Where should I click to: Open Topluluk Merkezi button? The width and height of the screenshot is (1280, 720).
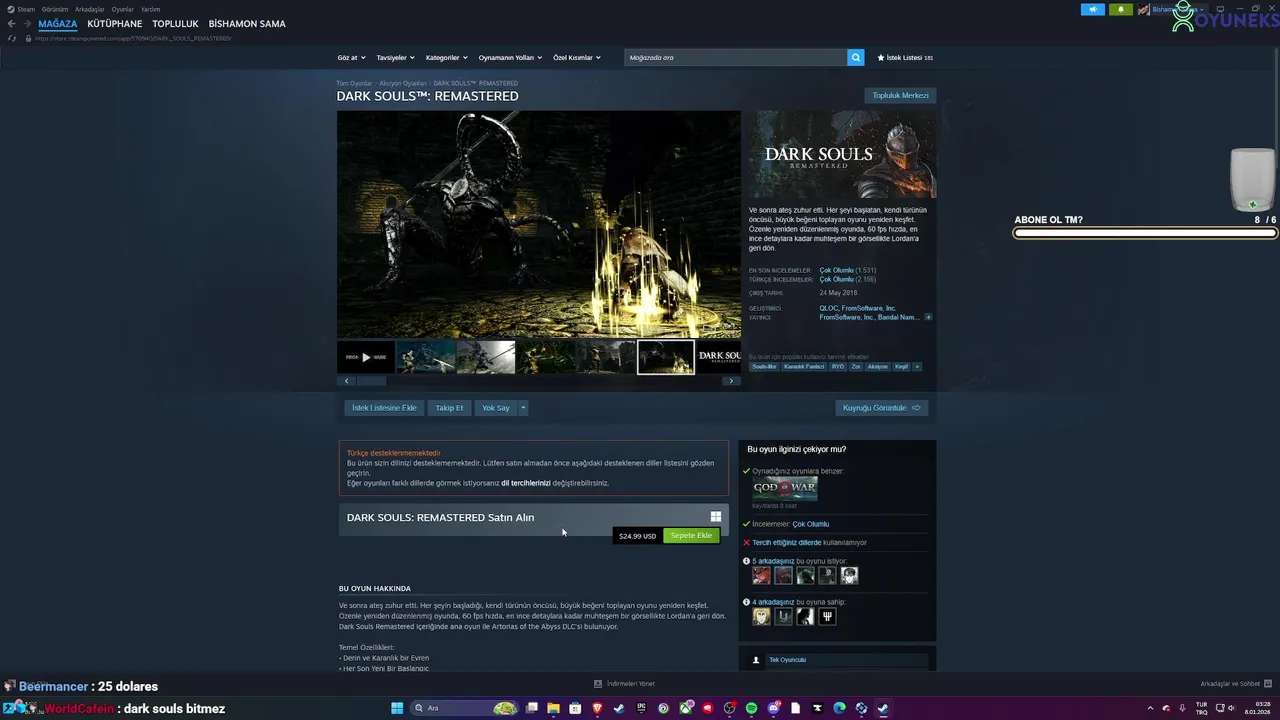point(900,95)
